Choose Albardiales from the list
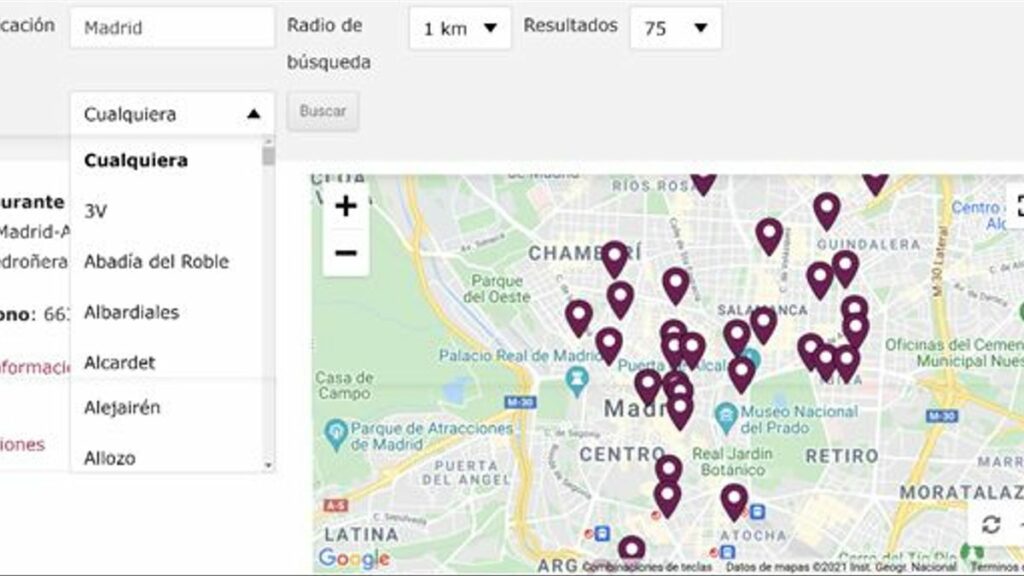This screenshot has width=1024, height=576. [167, 312]
